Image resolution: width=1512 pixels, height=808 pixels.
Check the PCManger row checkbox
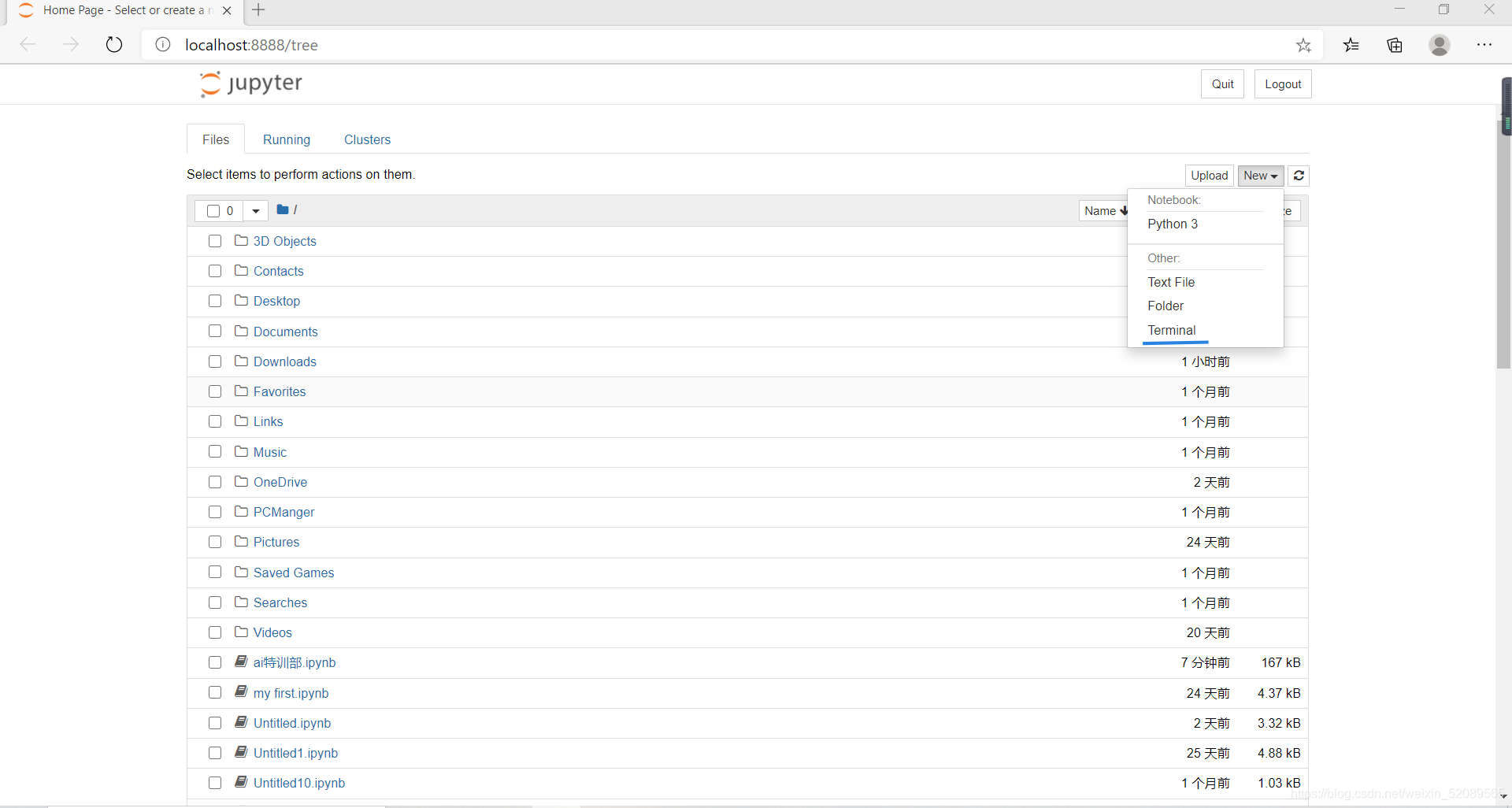pos(215,512)
